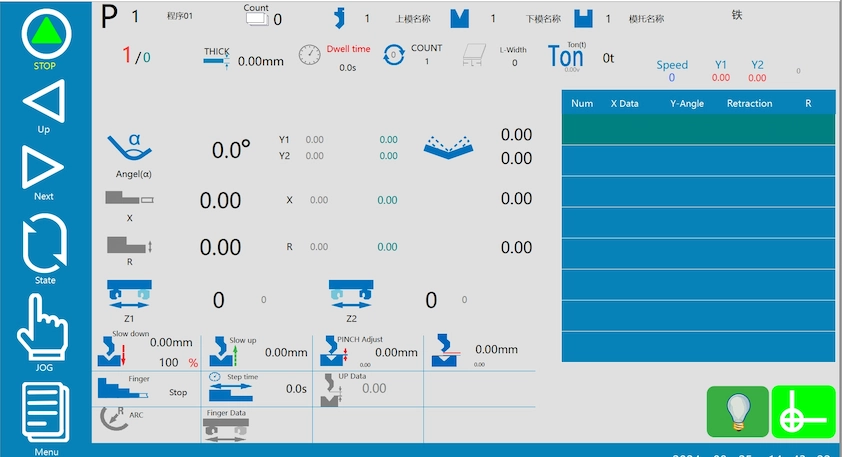Click the crowning deflection V icon
This screenshot has height=457, width=842.
click(x=448, y=148)
